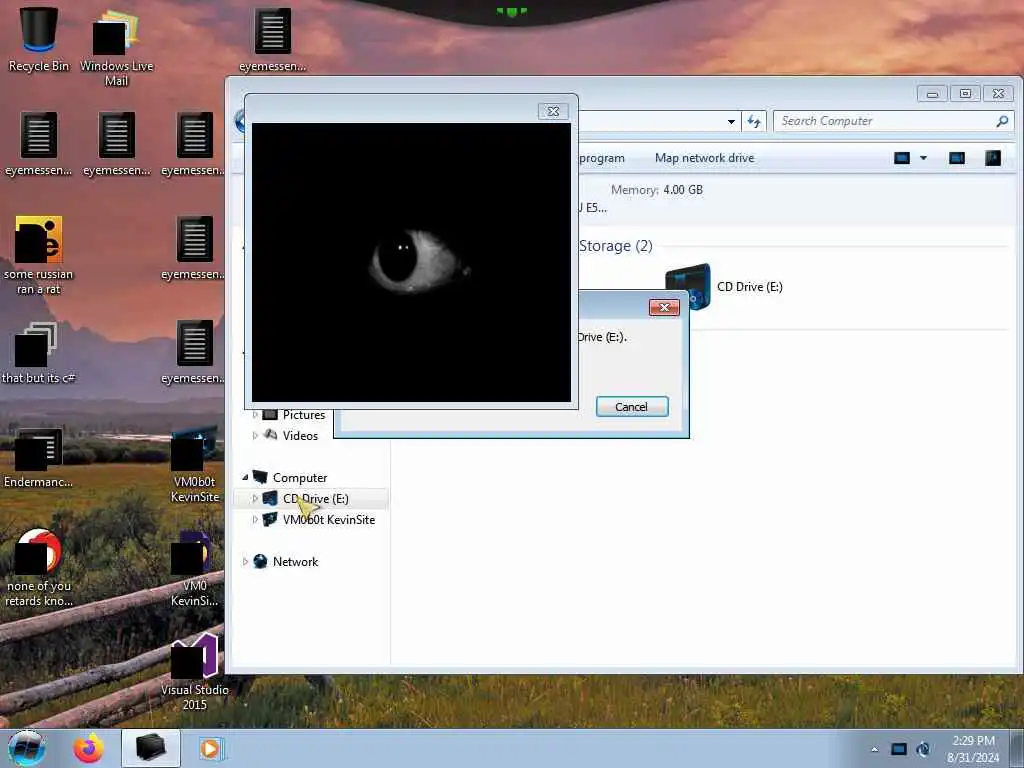1024x768 pixels.
Task: Select the Endermanc... desktop icon
Action: 39,458
